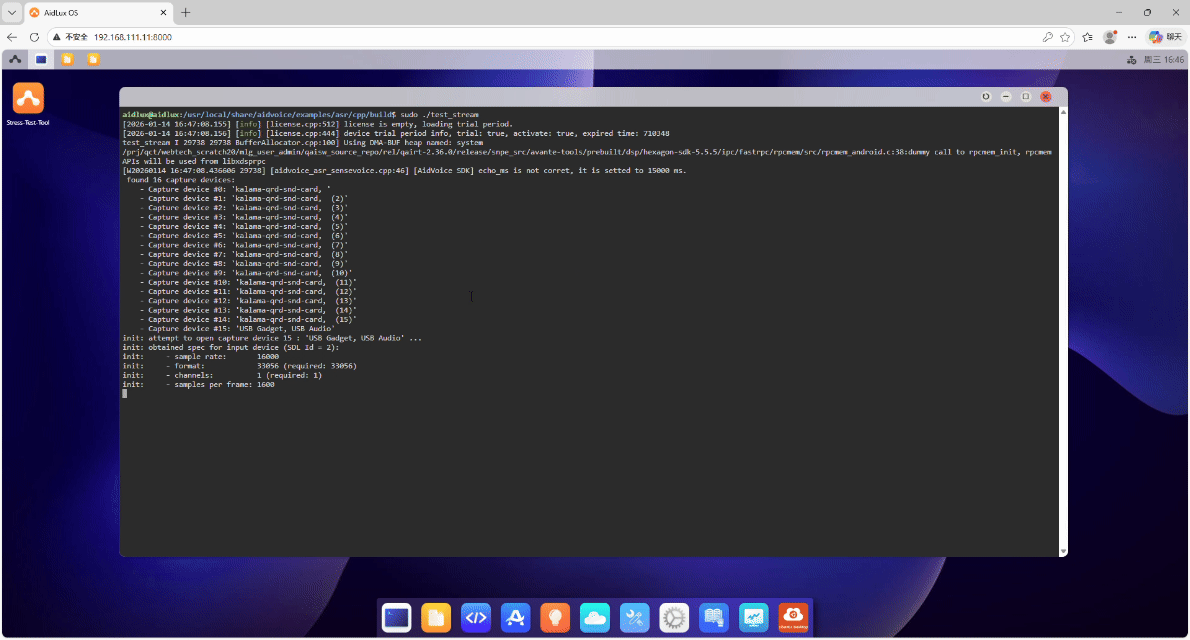
Task: Open Stress Test Tool desktop shortcut
Action: click(28, 99)
